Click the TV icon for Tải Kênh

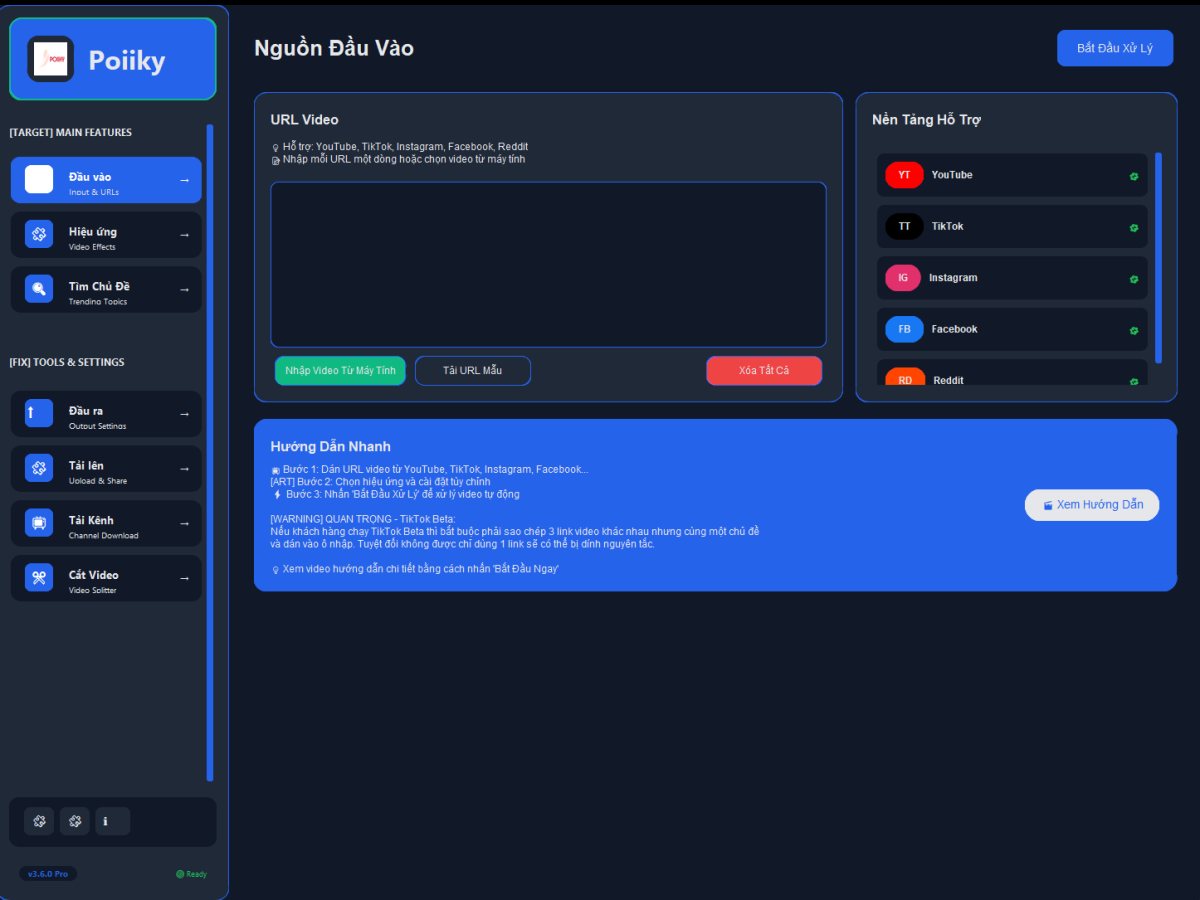(39, 523)
